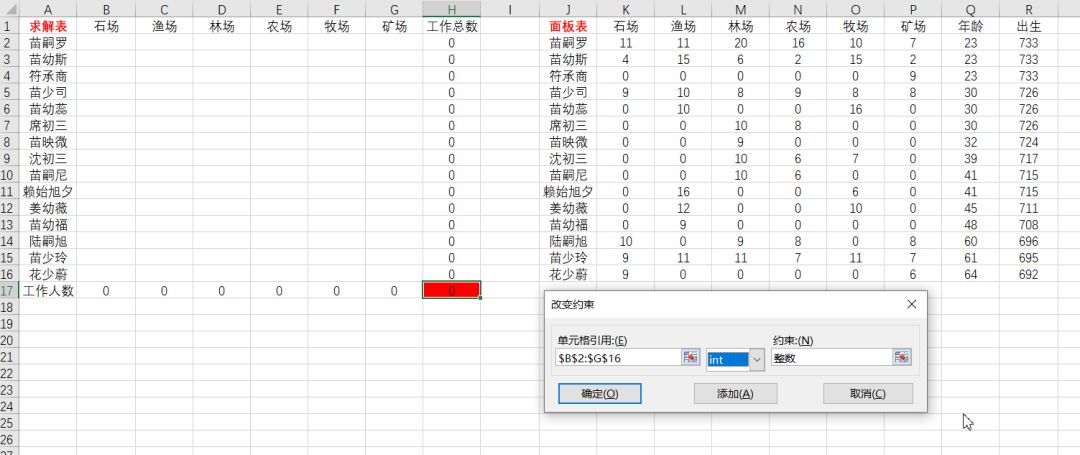Click value 16 in 苗幼蕊 牧场 column

pyautogui.click(x=855, y=109)
